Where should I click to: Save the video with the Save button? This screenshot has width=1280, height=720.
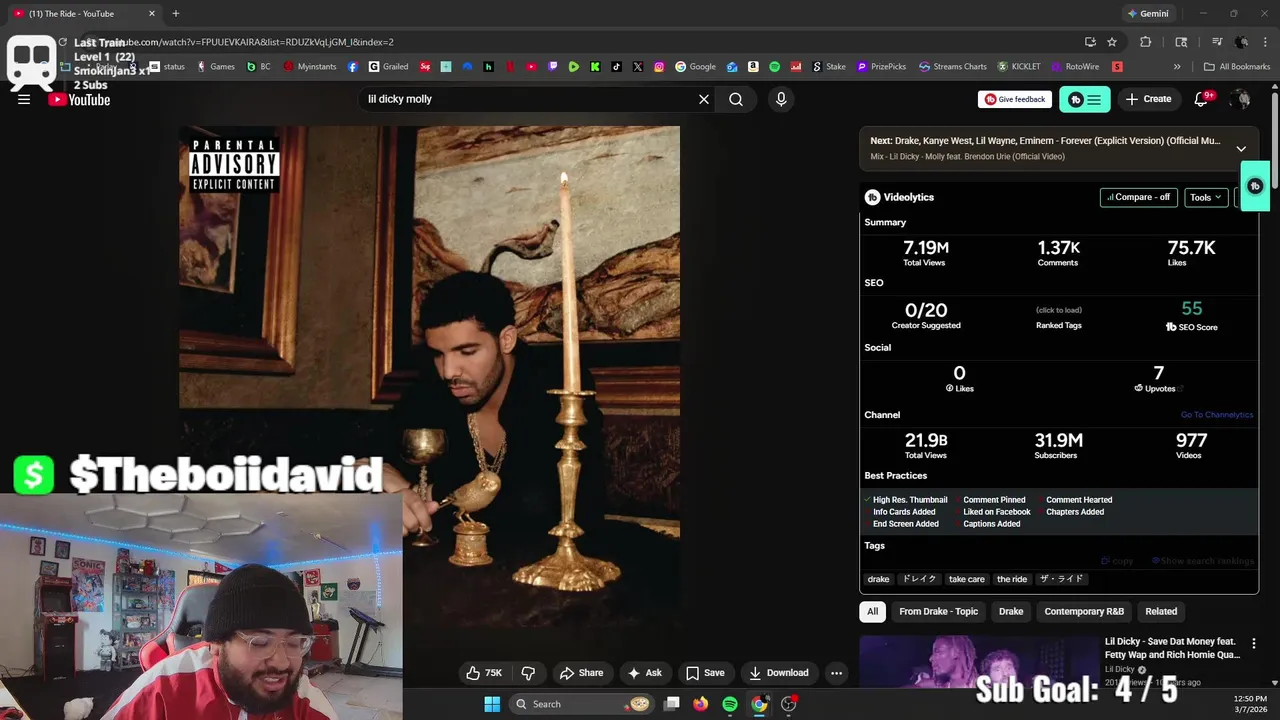[x=705, y=673]
